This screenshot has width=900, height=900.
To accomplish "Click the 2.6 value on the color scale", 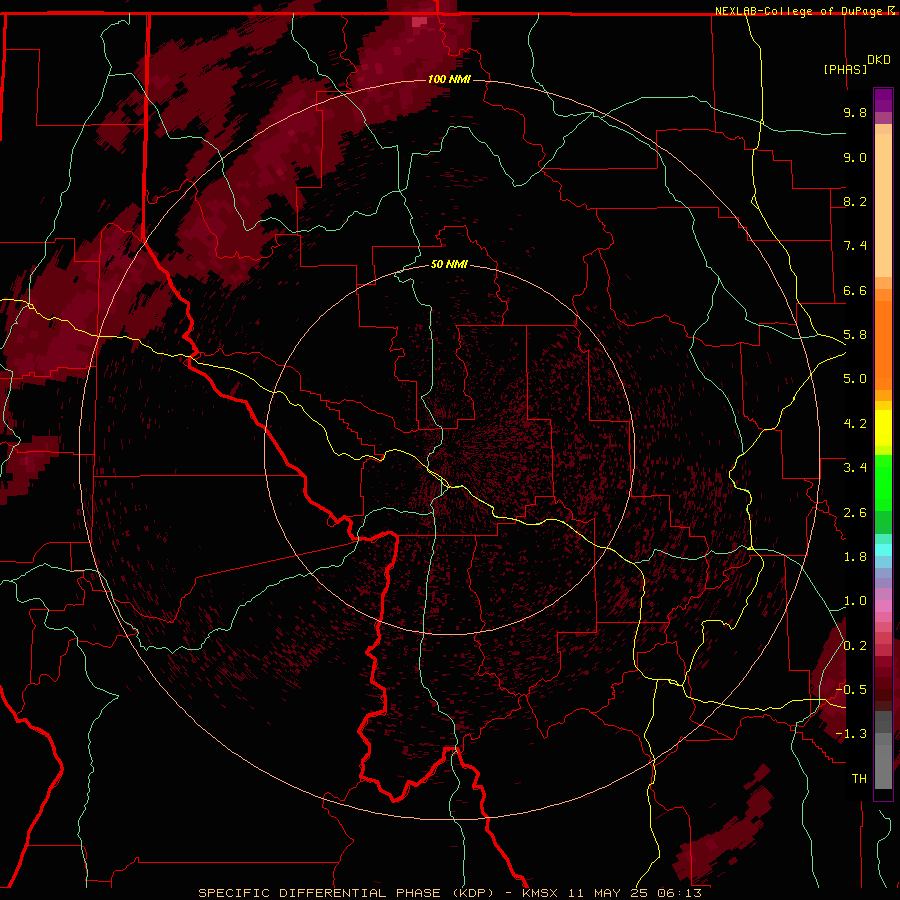I will [855, 513].
